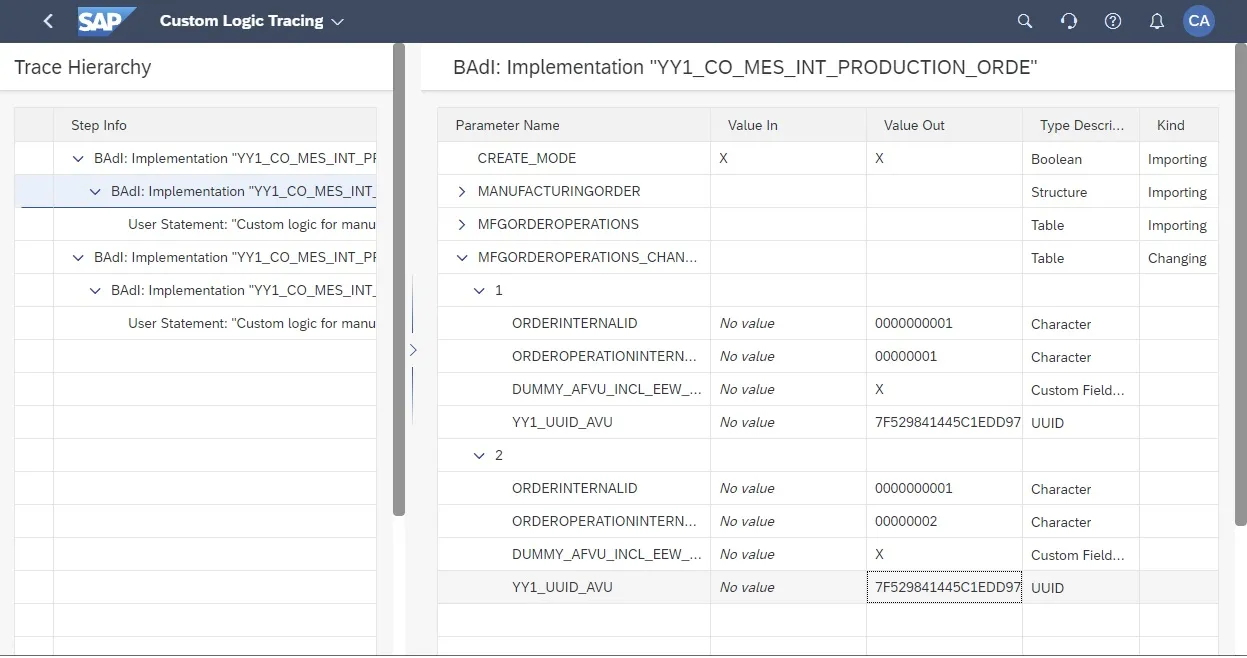Click the help question mark icon
This screenshot has height=658, width=1247.
point(1112,21)
